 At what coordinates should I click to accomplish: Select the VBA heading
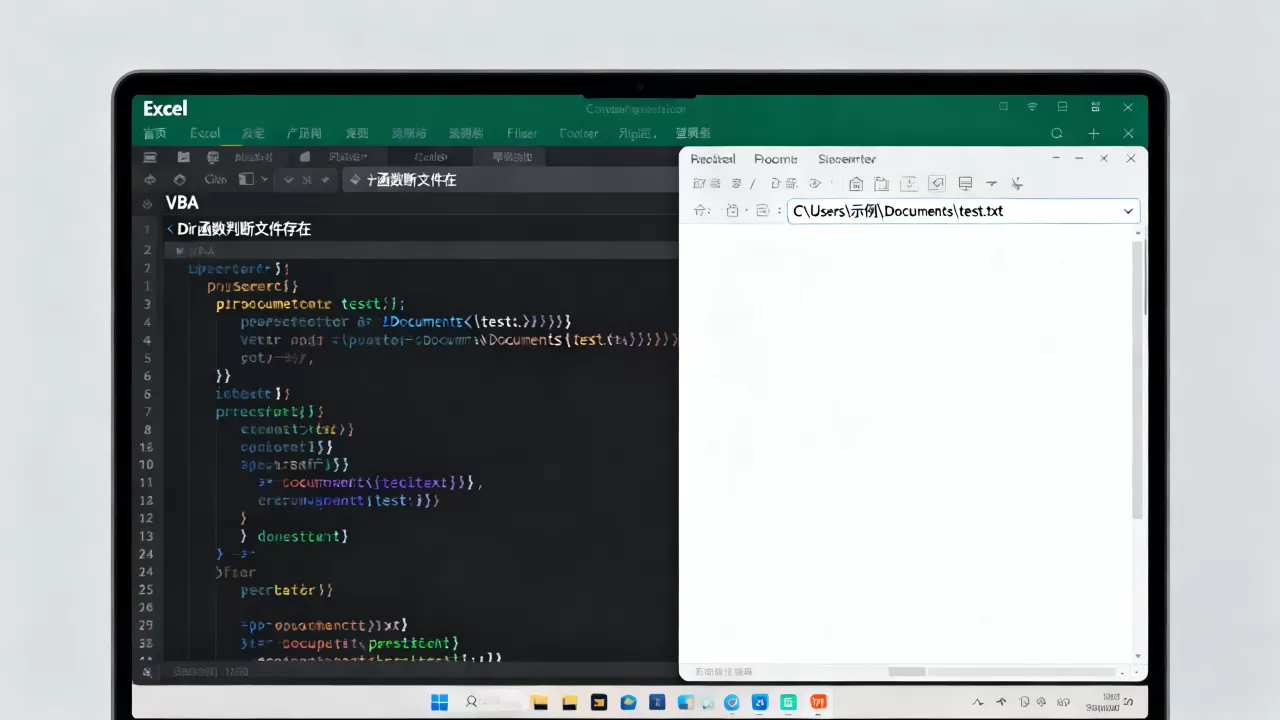pos(182,204)
